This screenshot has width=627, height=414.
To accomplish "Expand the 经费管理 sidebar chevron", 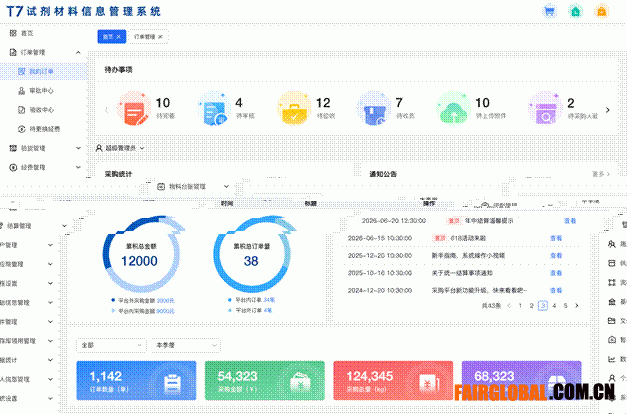I will [x=78, y=167].
